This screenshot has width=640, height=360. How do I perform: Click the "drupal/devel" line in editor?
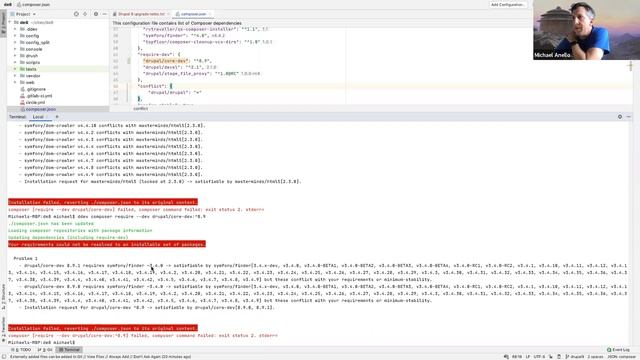[x=180, y=67]
